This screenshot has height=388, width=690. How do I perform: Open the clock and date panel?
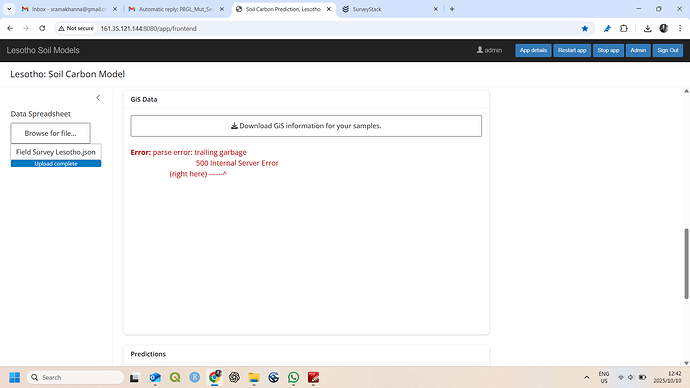(667, 377)
